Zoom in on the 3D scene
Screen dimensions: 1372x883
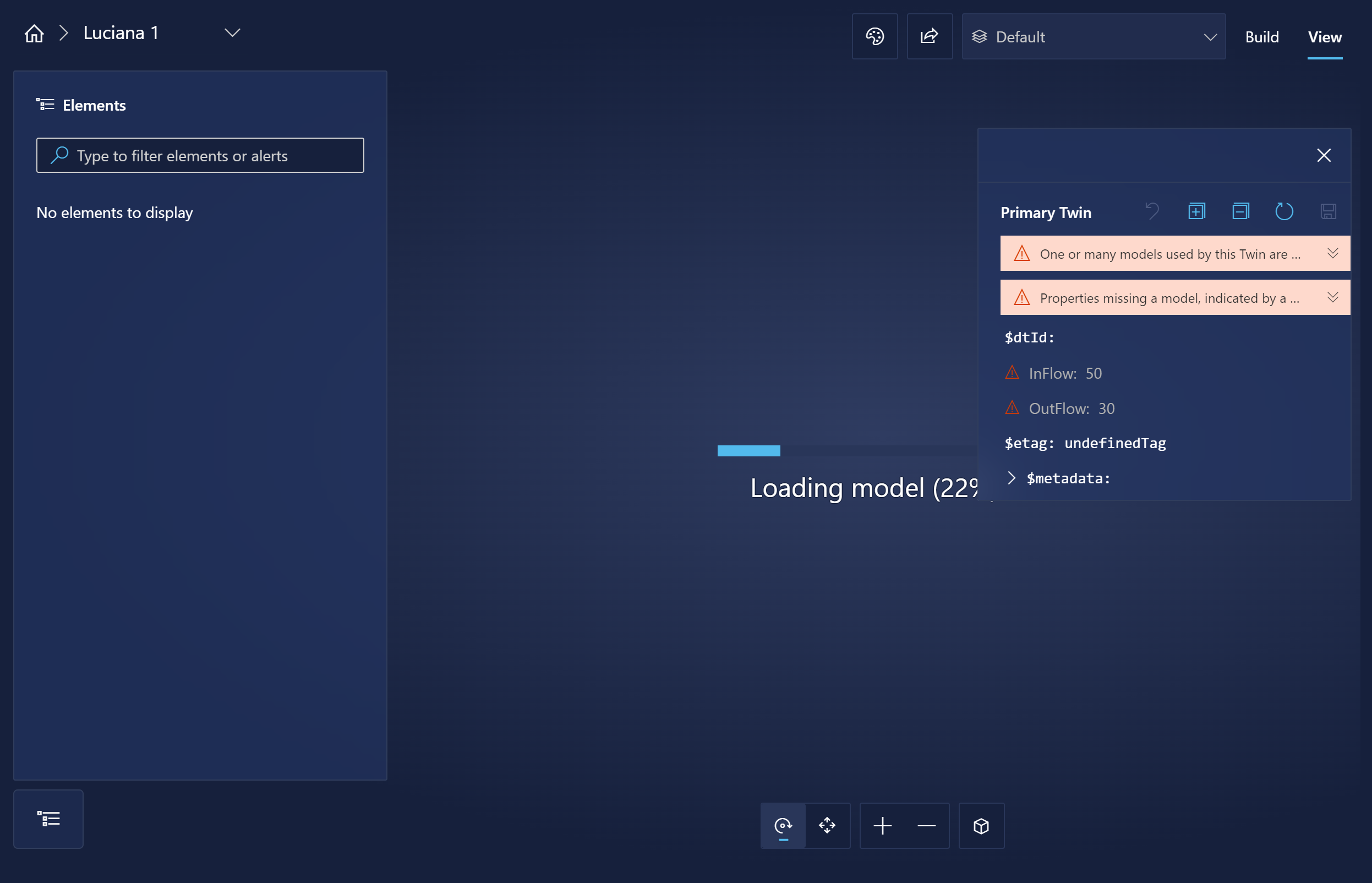[x=883, y=826]
